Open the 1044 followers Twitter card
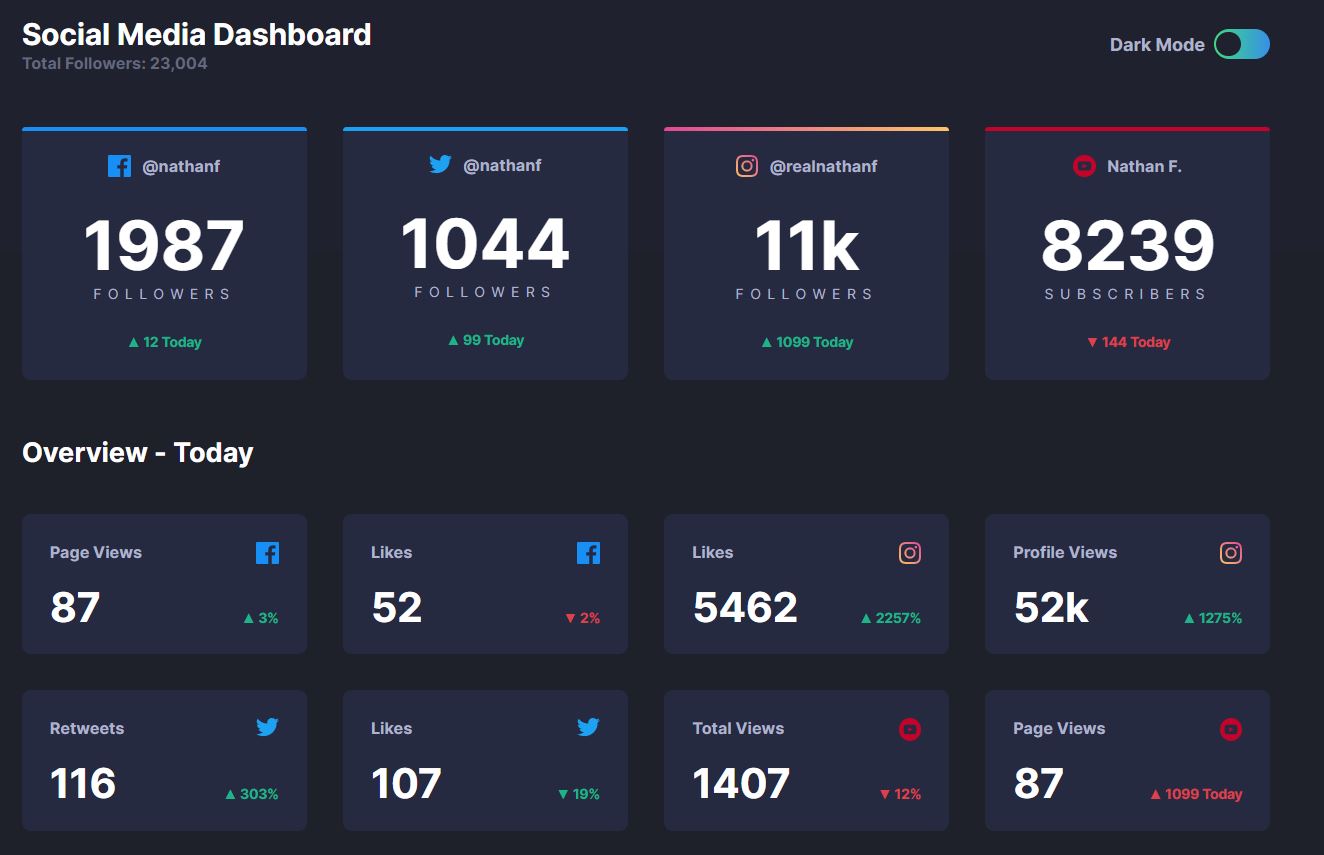The height and width of the screenshot is (855, 1324). click(485, 253)
